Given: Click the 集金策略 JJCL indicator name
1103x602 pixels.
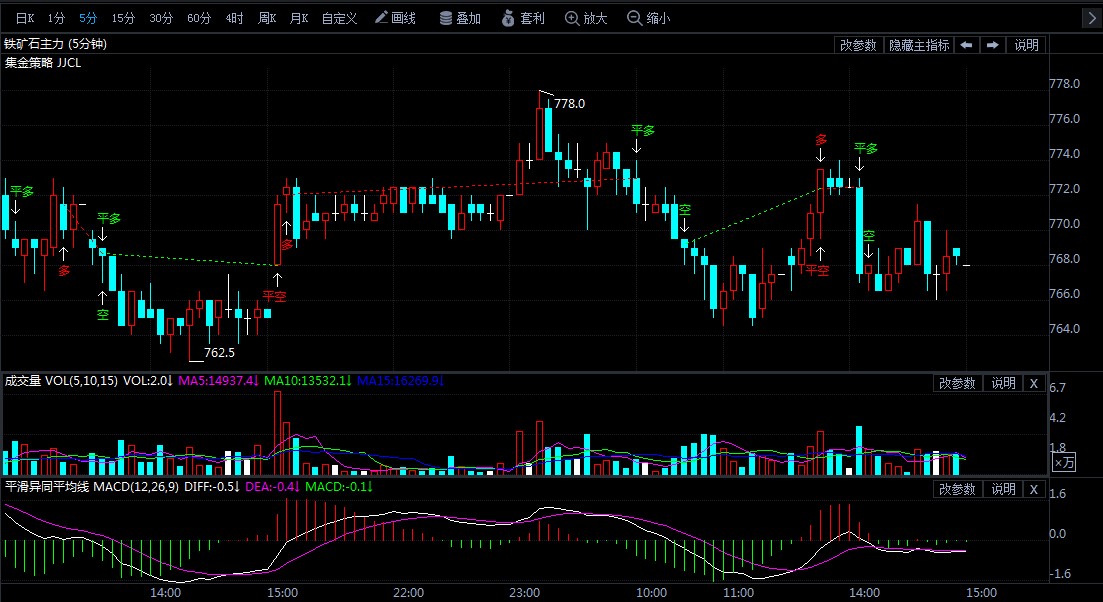Looking at the screenshot, I should (43, 63).
